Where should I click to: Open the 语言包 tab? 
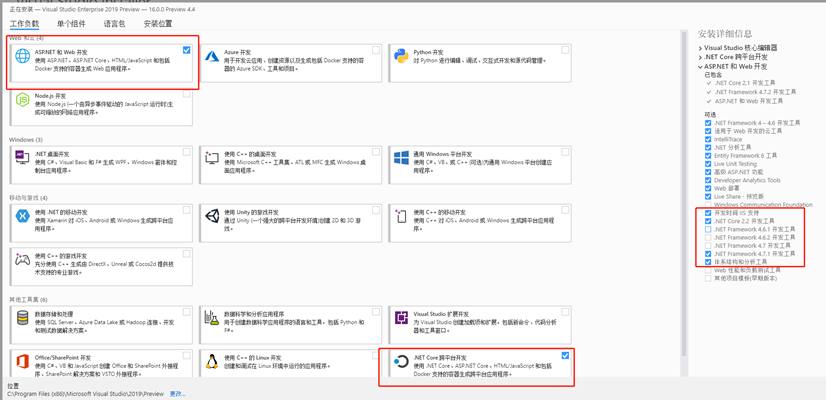(x=114, y=24)
